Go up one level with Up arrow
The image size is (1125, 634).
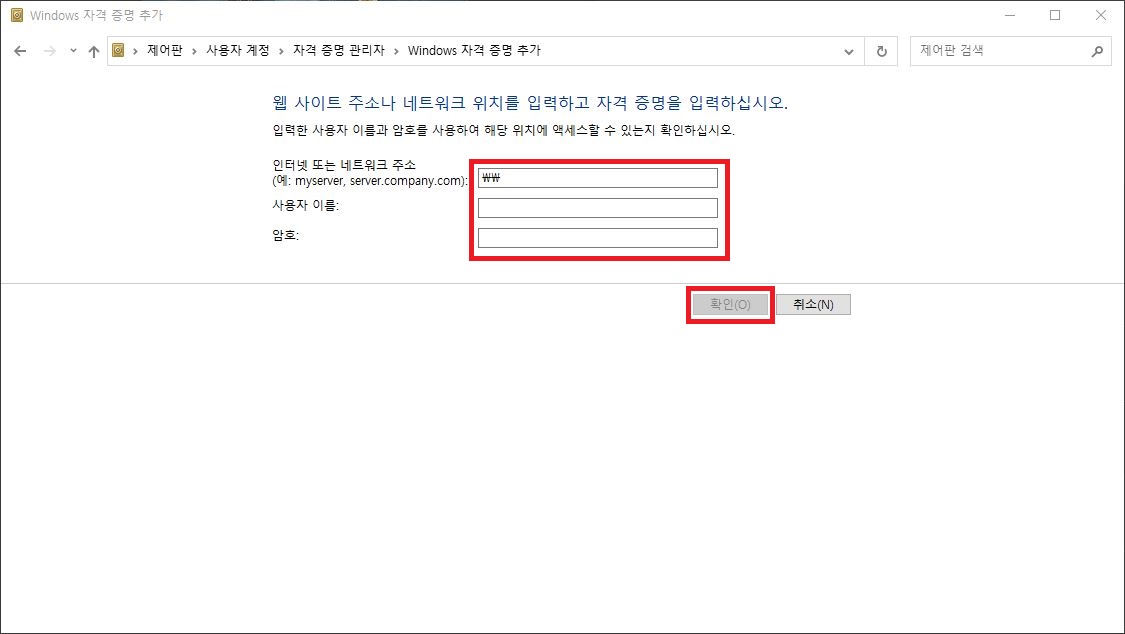click(x=94, y=51)
